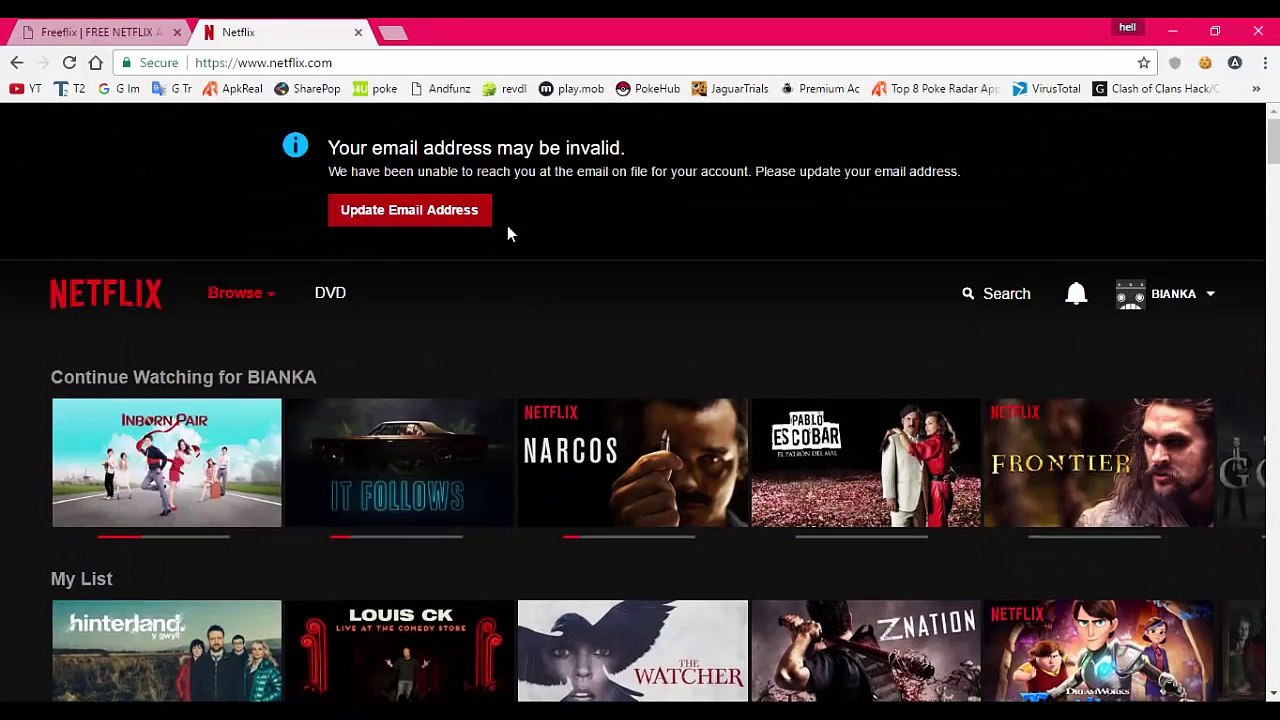Image resolution: width=1280 pixels, height=720 pixels.
Task: Click the blue info icon
Action: pyautogui.click(x=295, y=145)
